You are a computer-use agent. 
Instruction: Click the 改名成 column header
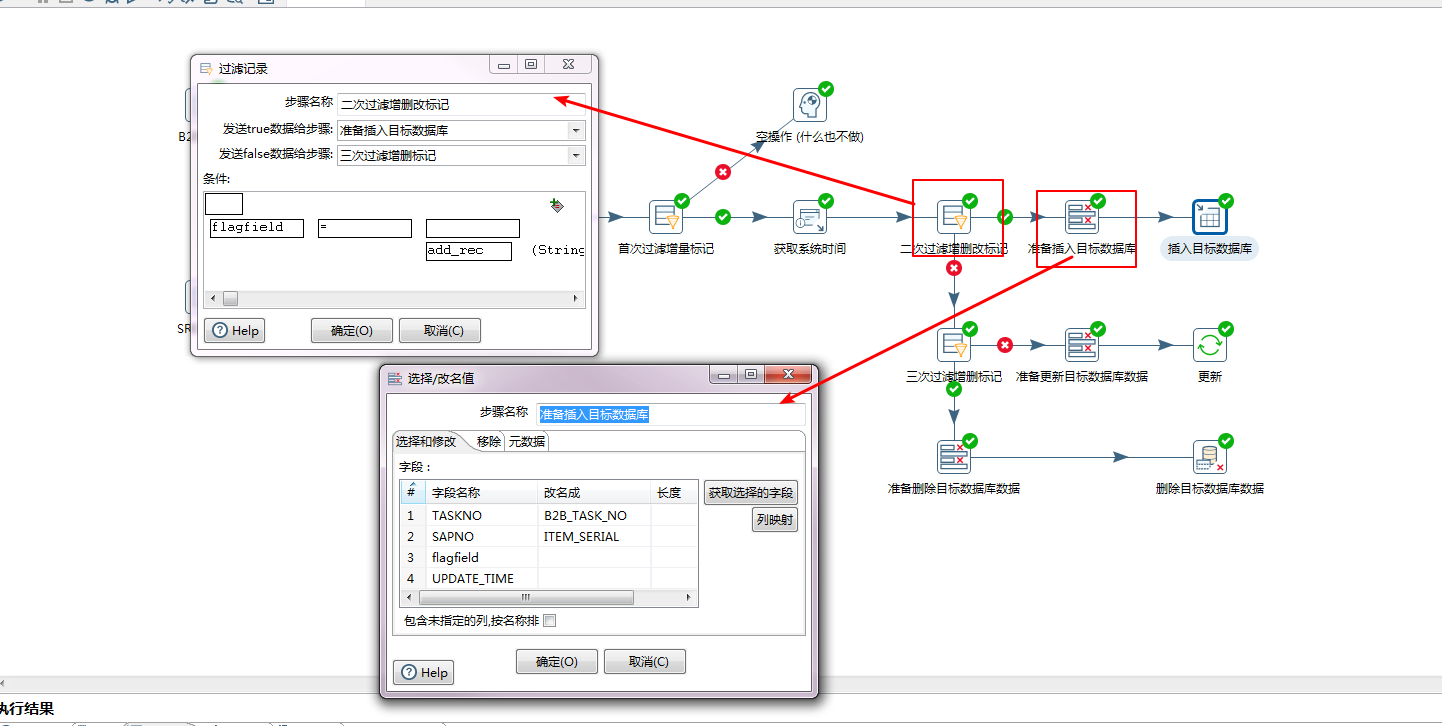(594, 493)
